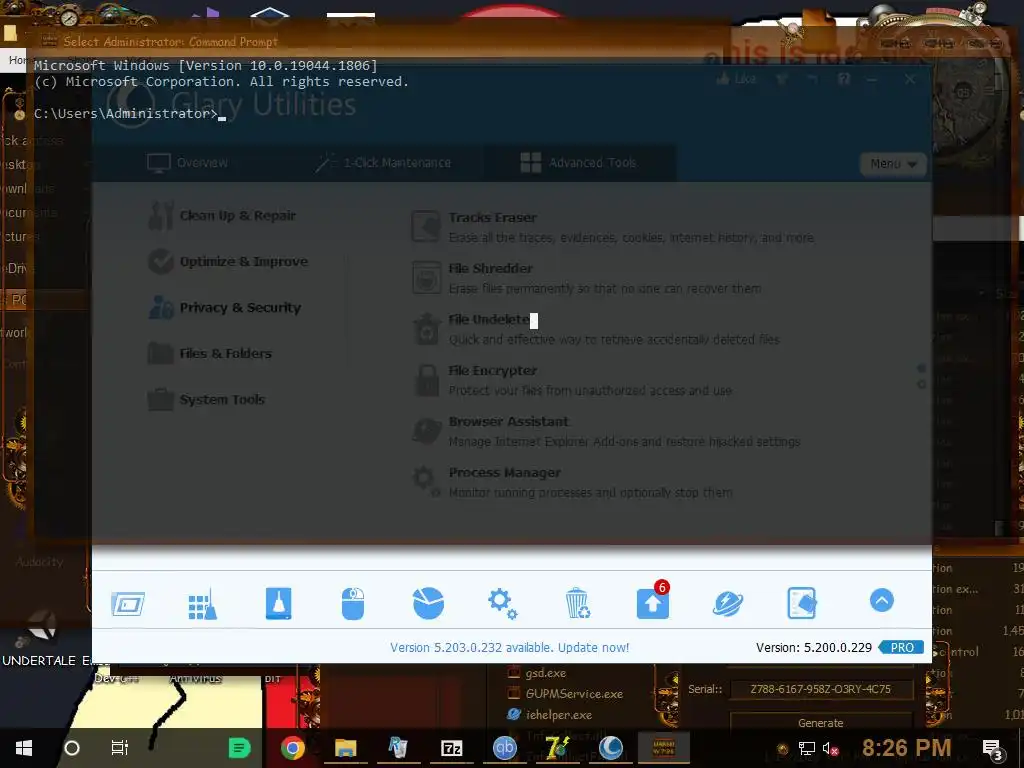The height and width of the screenshot is (768, 1024).
Task: Open software update icon with badge 6
Action: click(x=653, y=600)
